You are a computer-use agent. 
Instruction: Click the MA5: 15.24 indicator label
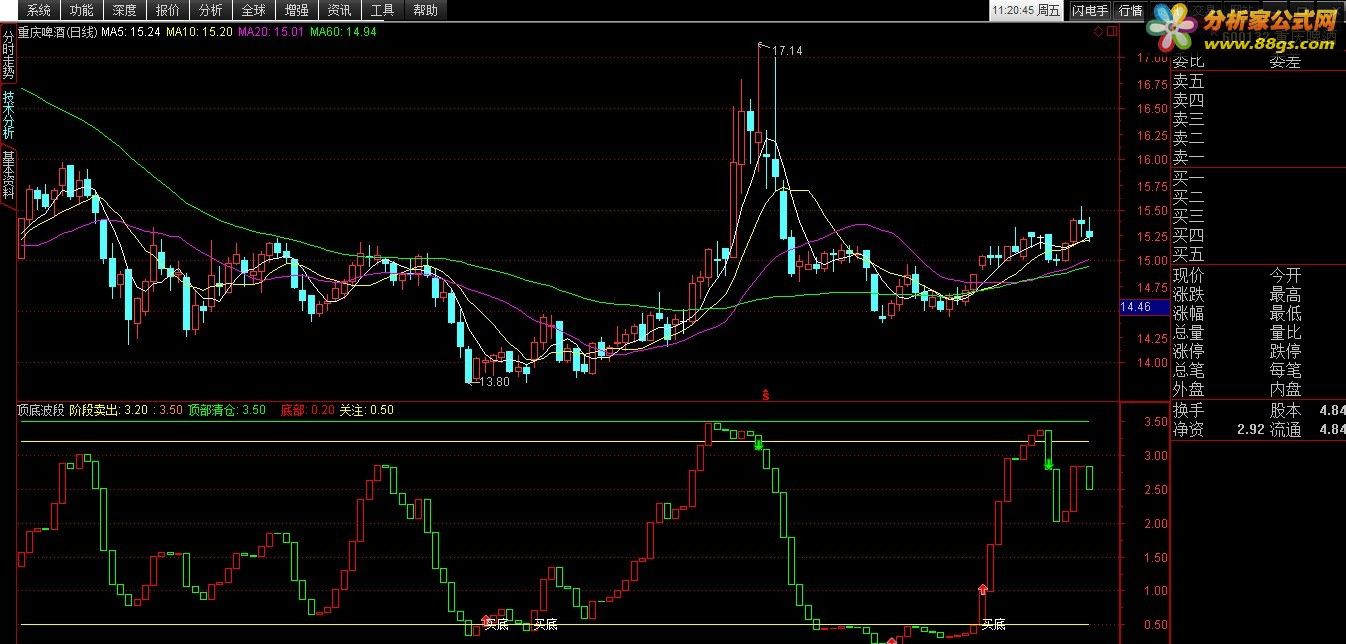[x=132, y=32]
